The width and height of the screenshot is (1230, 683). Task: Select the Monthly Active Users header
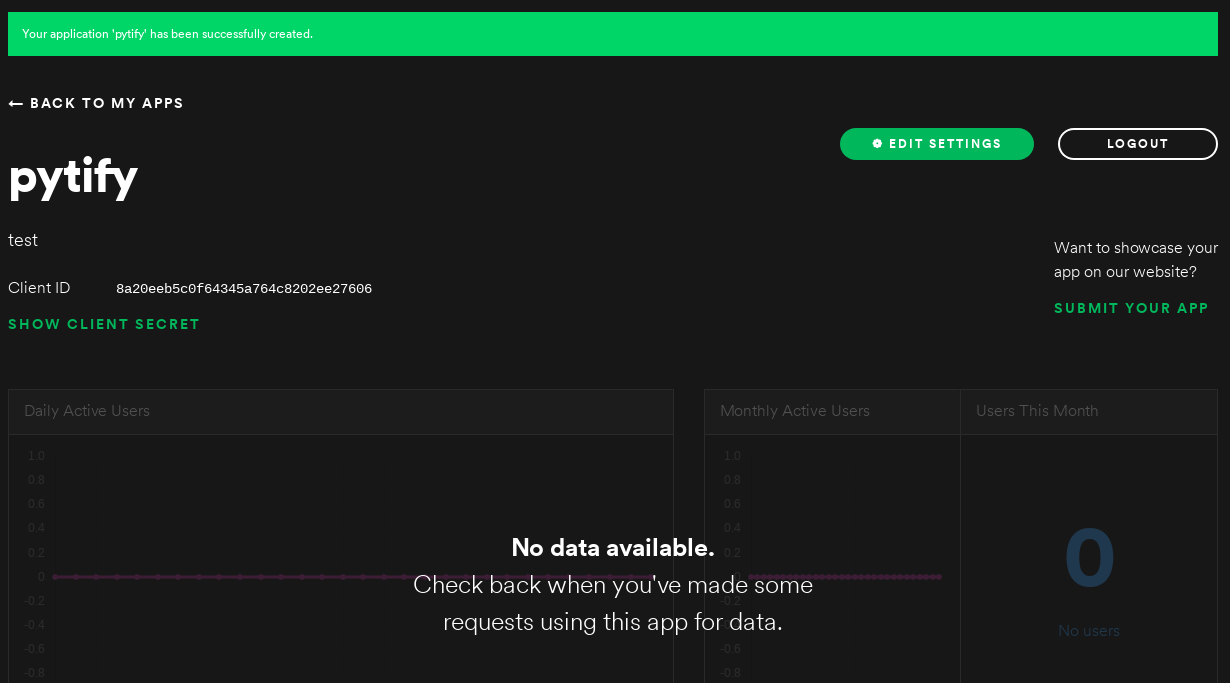click(x=795, y=411)
